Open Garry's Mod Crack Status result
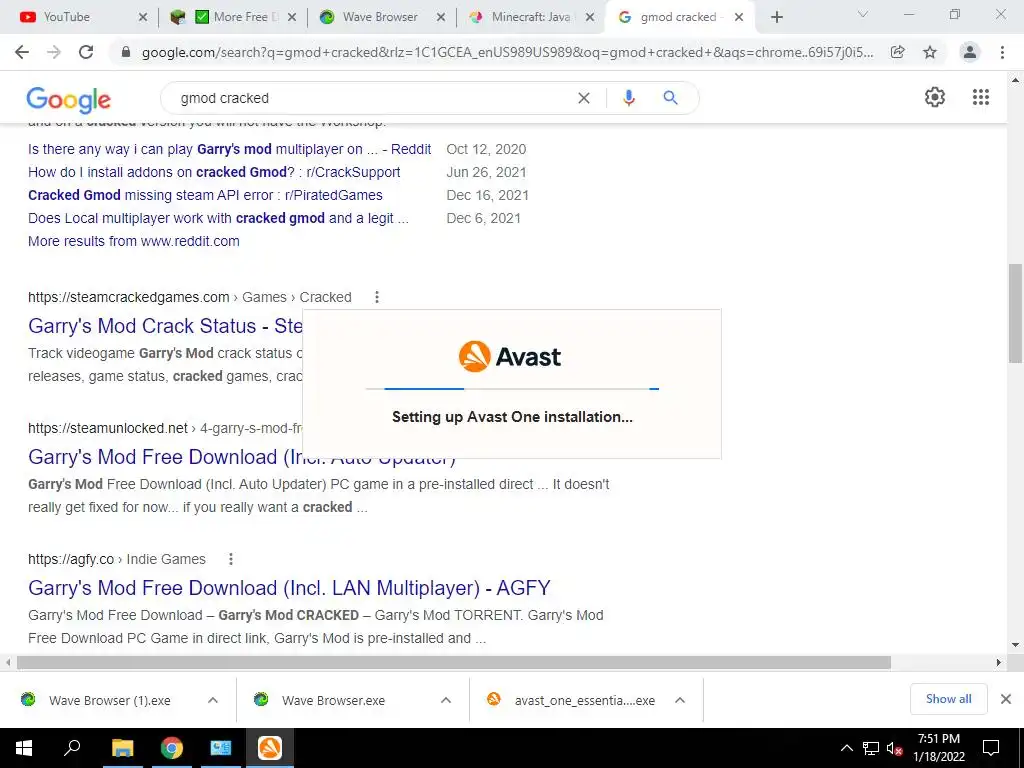This screenshot has width=1024, height=768. pyautogui.click(x=165, y=325)
